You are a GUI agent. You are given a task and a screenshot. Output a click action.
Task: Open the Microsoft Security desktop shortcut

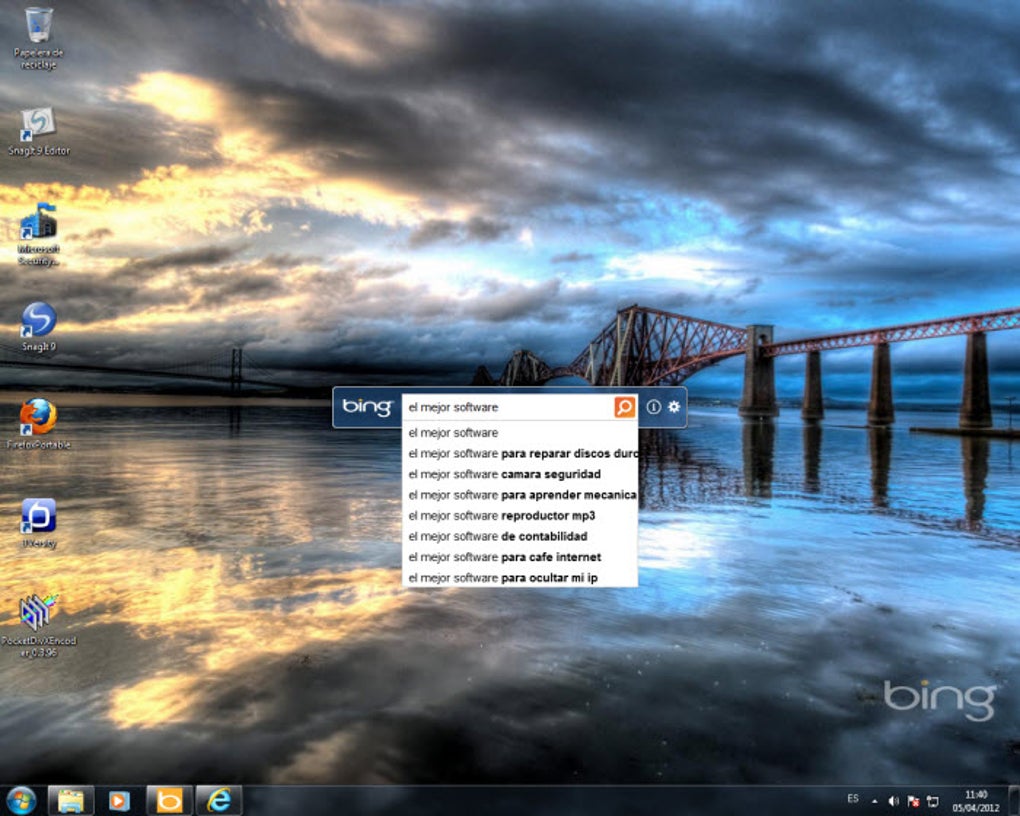pyautogui.click(x=38, y=234)
